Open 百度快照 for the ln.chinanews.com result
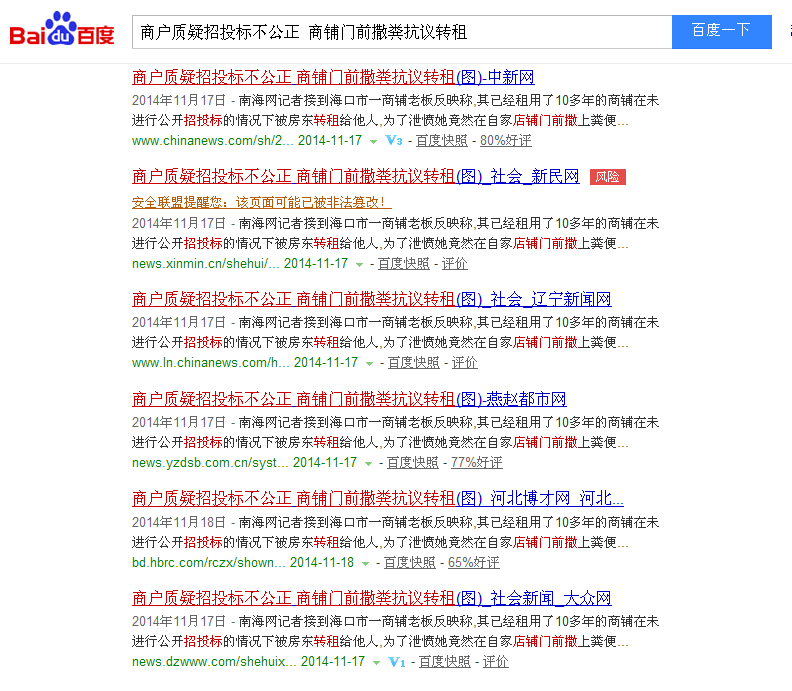 (414, 362)
